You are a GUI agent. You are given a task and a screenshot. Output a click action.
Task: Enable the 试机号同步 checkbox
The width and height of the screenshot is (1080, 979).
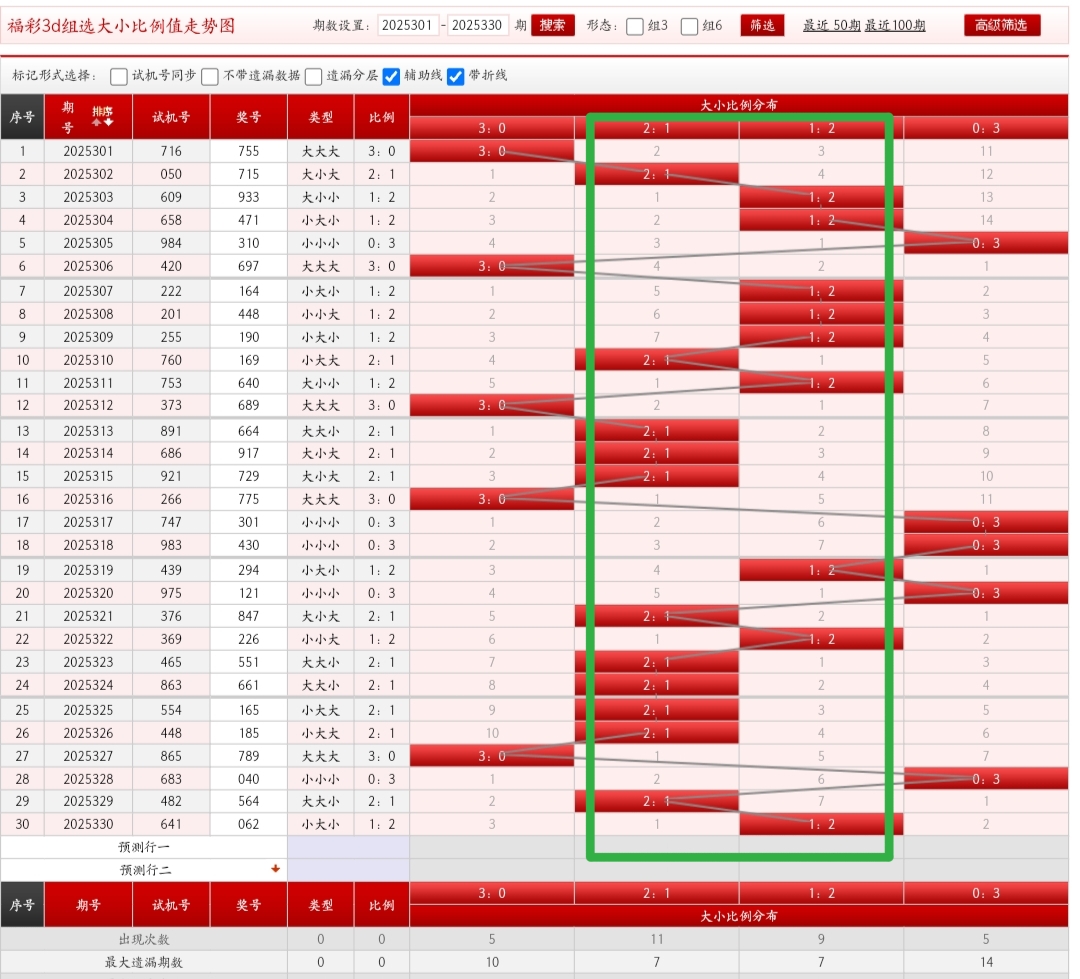click(x=119, y=76)
